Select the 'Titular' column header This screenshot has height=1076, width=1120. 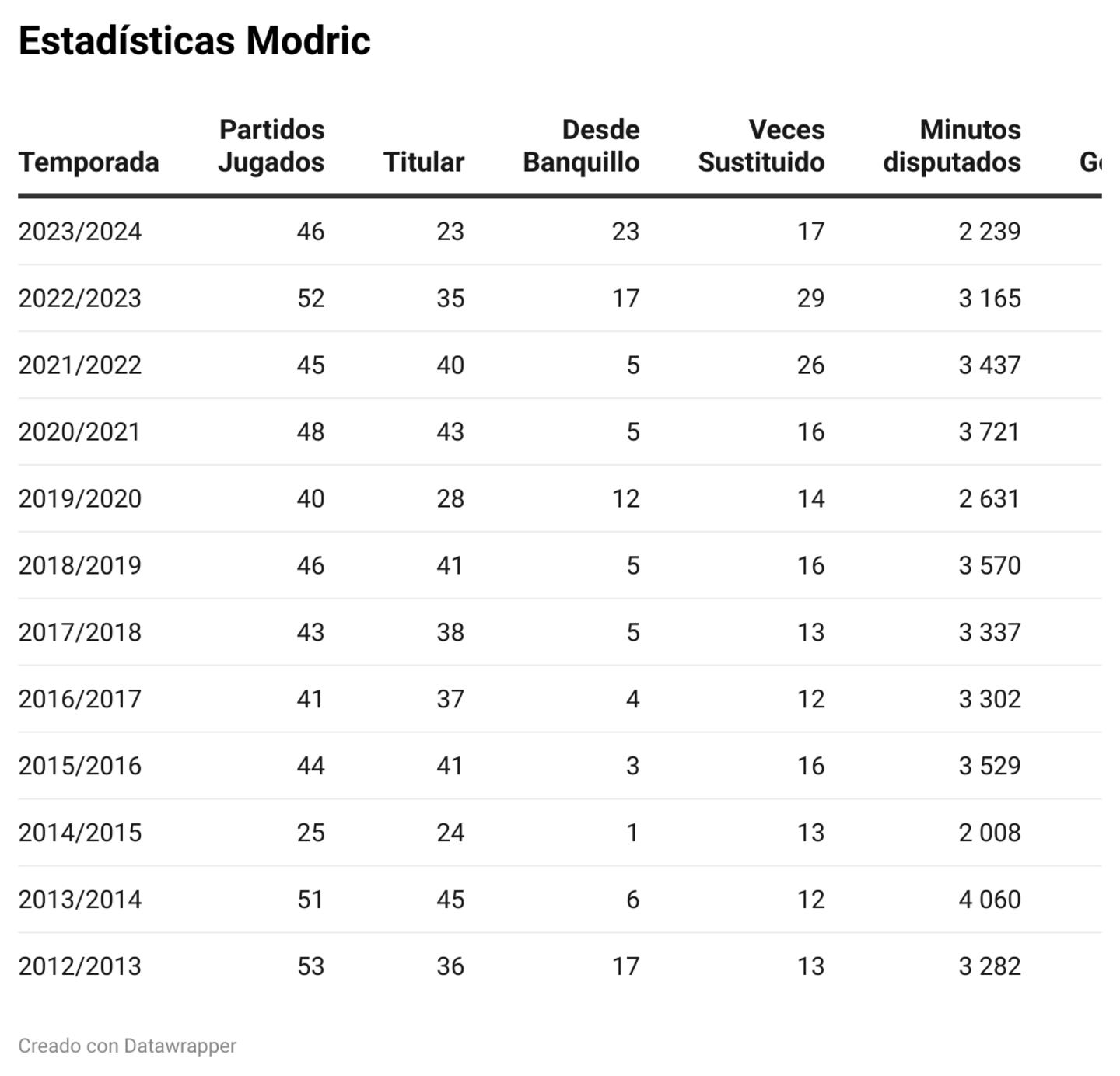(x=423, y=162)
